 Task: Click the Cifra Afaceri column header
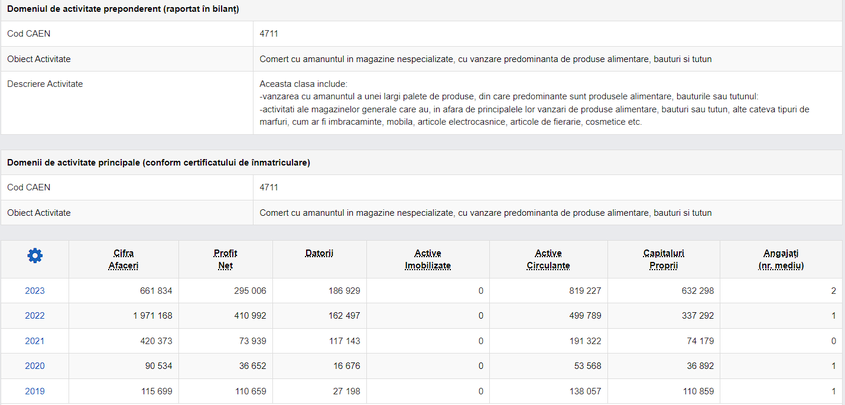tap(124, 258)
